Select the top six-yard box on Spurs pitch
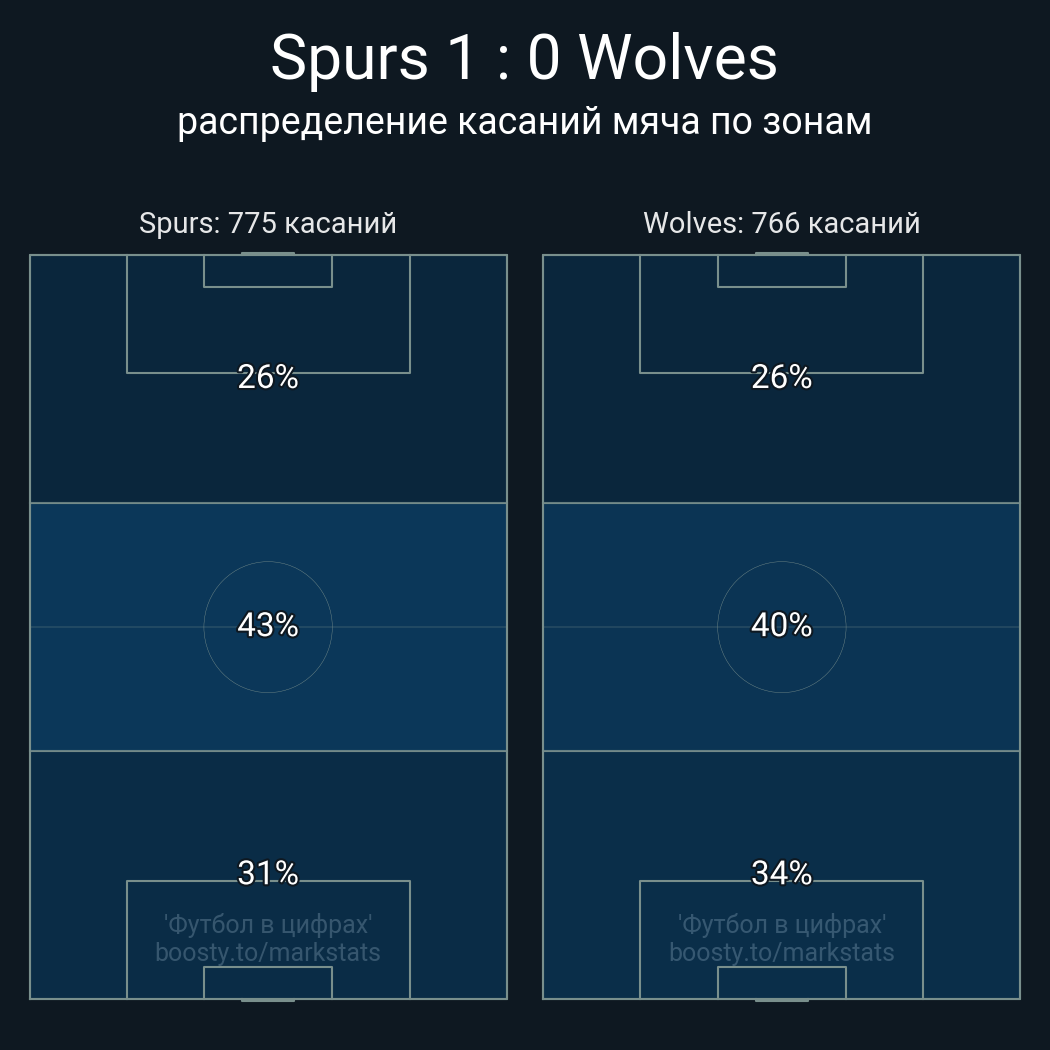This screenshot has height=1050, width=1050. (268, 271)
